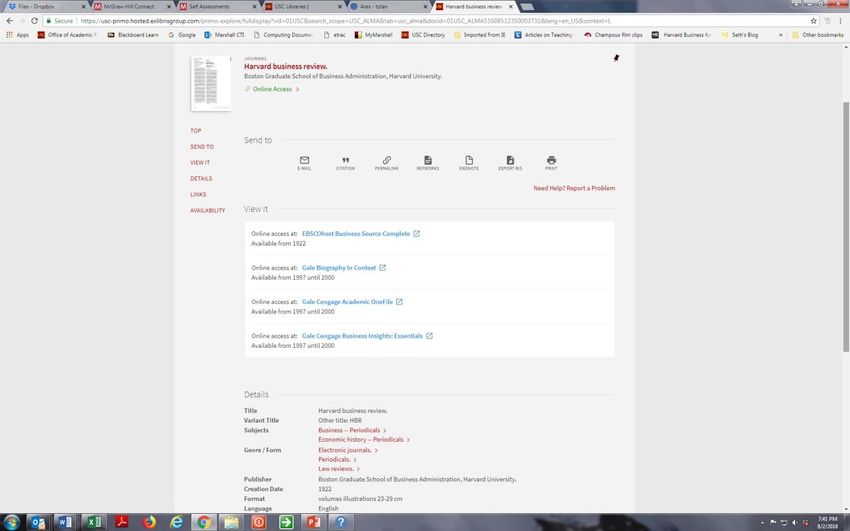Switch to Self Assessments tab
850x531 pixels.
218,7
